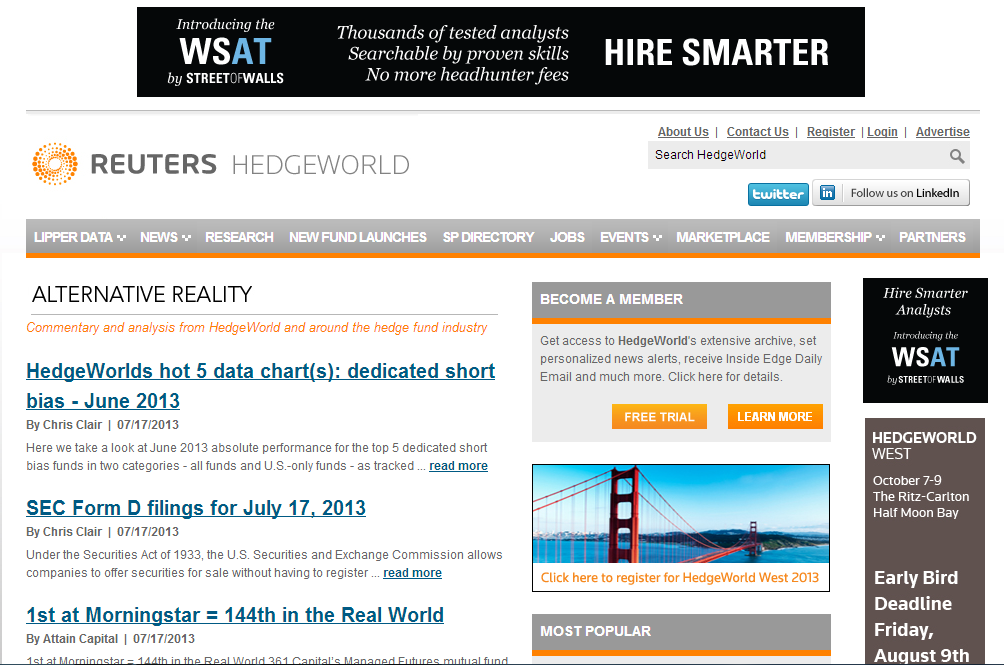
Task: Click Follow us on LinkedIn button
Action: (891, 193)
